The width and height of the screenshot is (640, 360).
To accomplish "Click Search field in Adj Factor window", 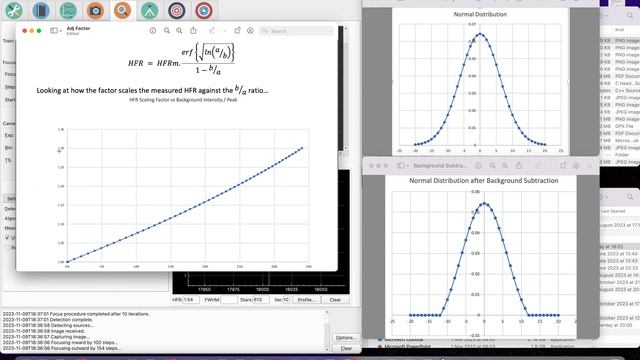I will coord(296,31).
